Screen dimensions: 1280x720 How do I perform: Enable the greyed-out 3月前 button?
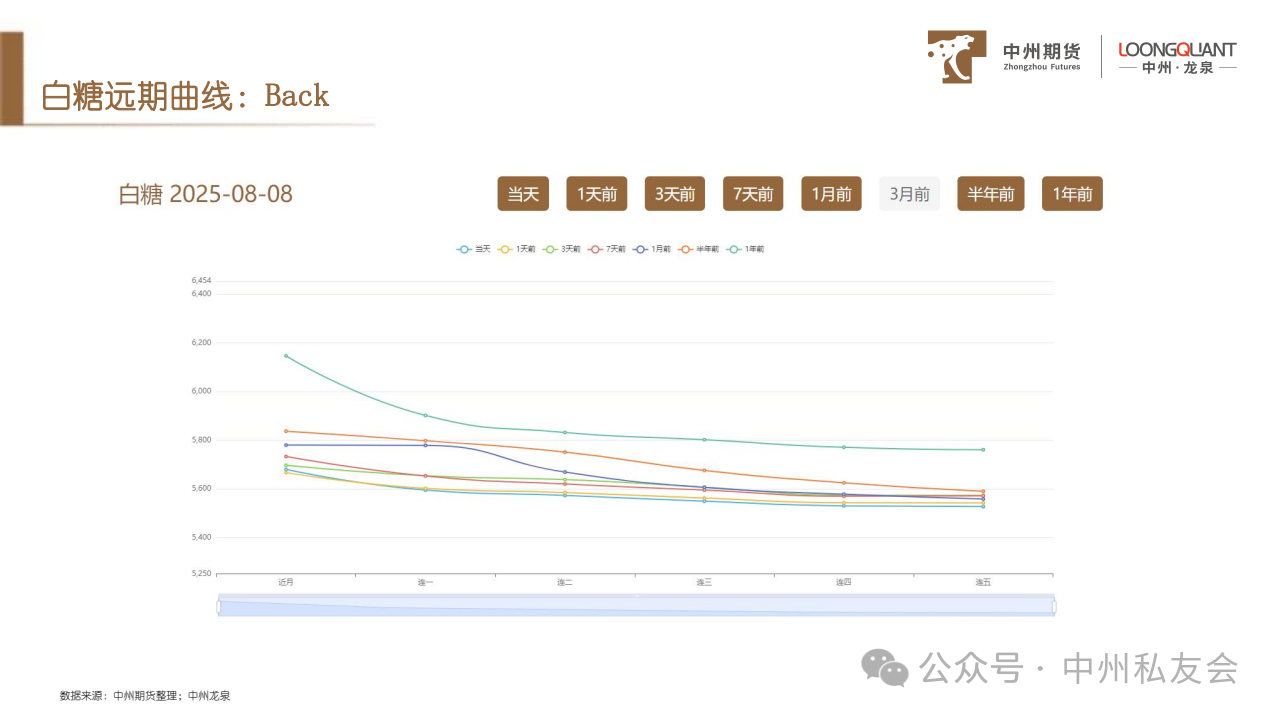point(909,194)
